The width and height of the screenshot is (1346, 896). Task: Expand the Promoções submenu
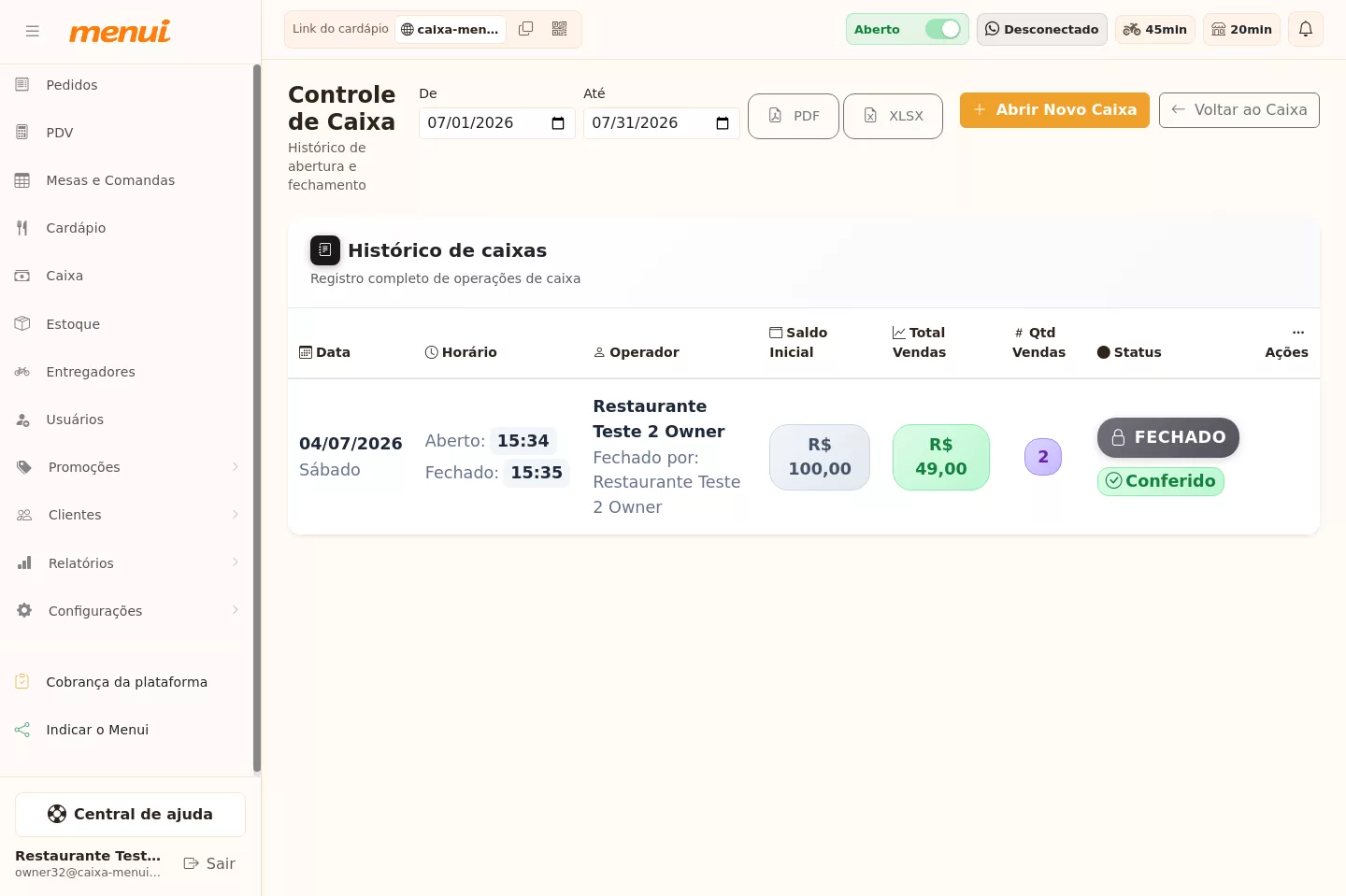(x=235, y=467)
